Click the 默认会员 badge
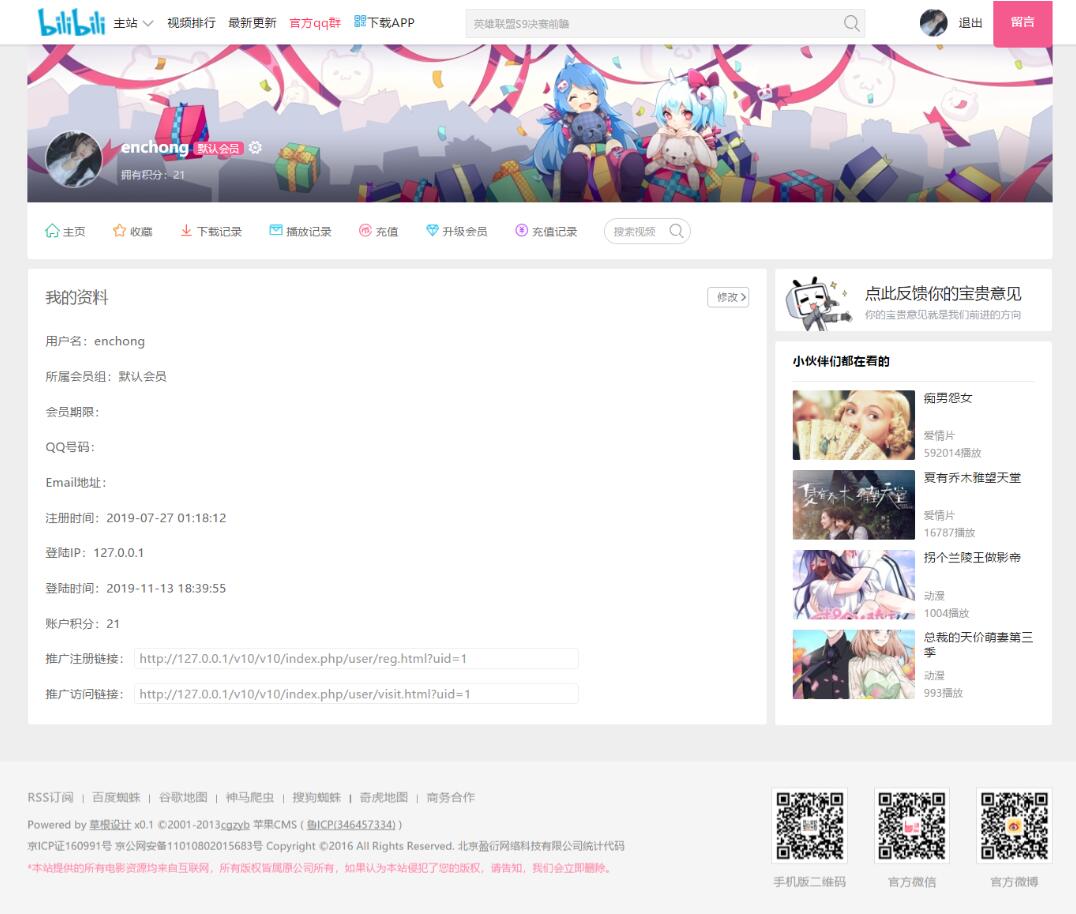This screenshot has height=914, width=1076. pos(218,148)
